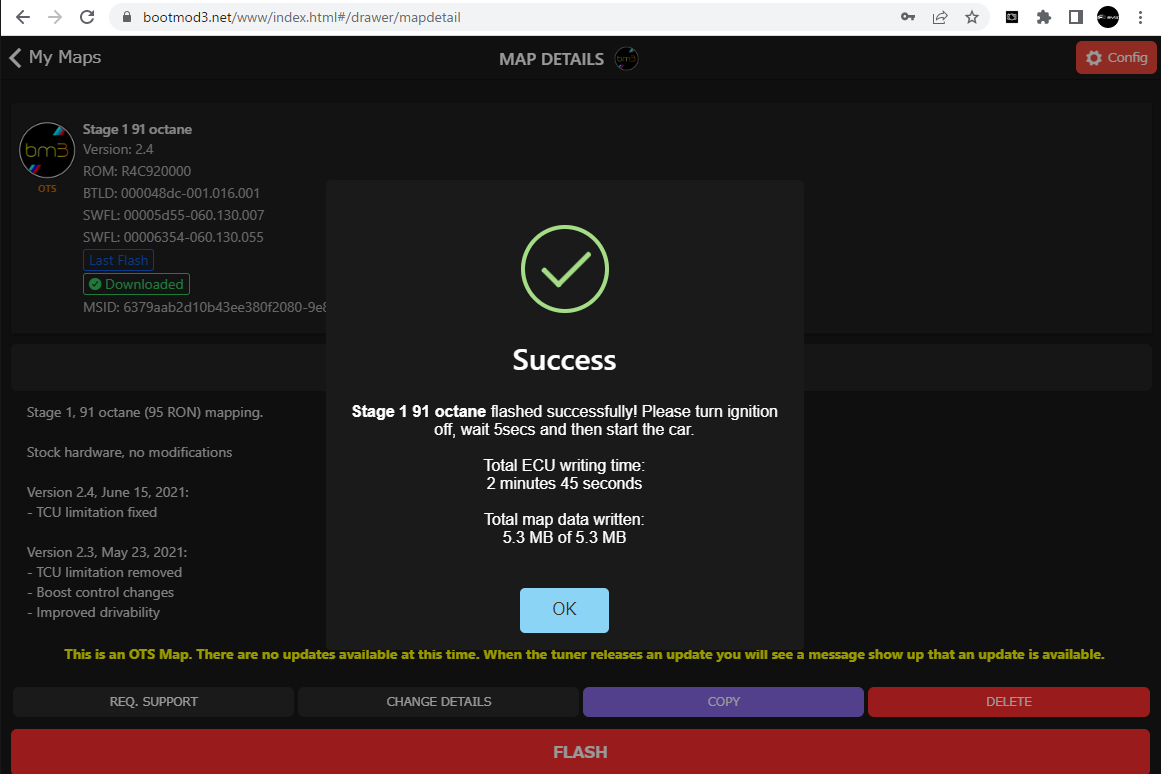Click the TCU limitation removed line

104,573
